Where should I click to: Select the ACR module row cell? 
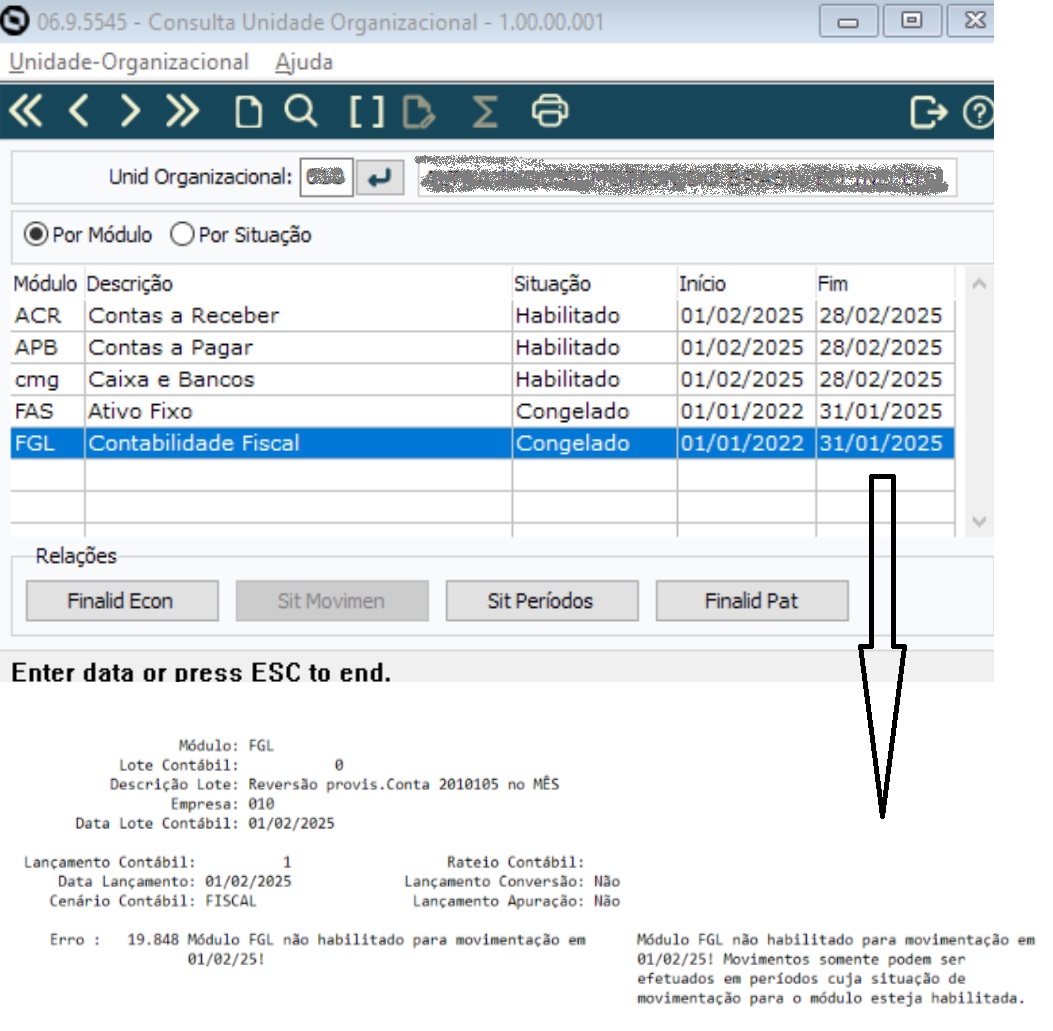point(47,316)
